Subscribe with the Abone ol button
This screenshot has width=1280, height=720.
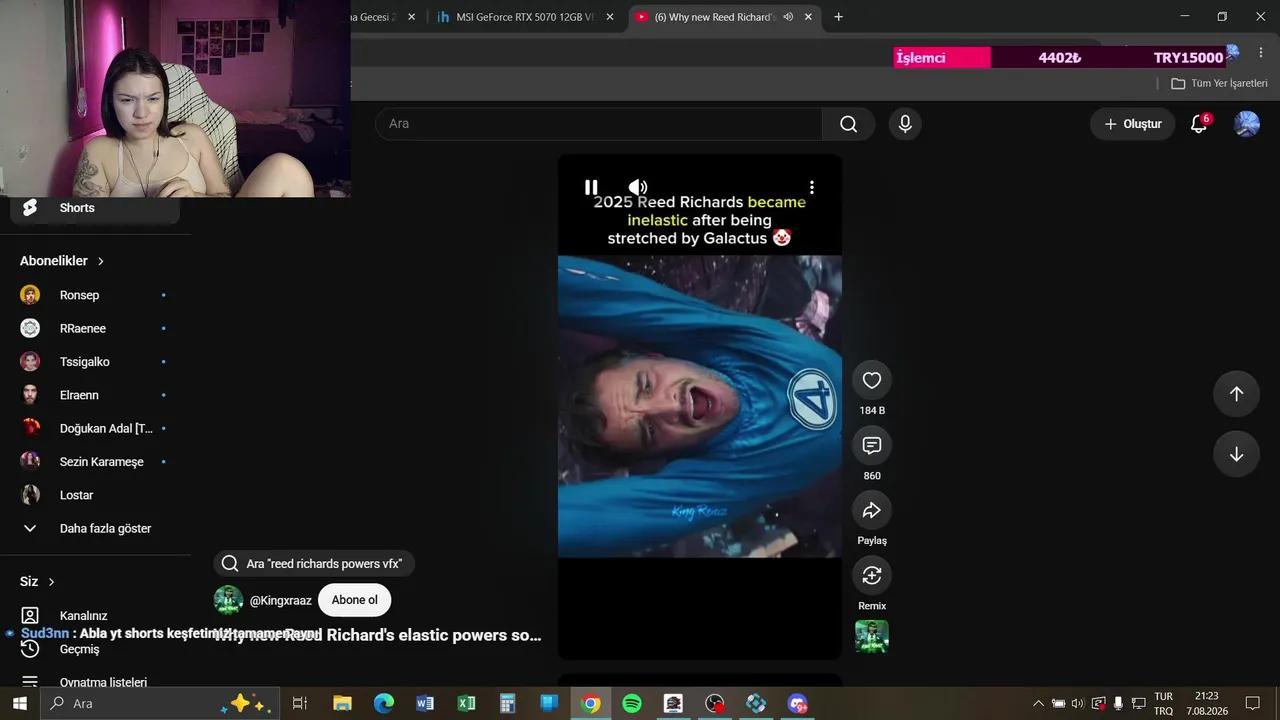[x=355, y=600]
